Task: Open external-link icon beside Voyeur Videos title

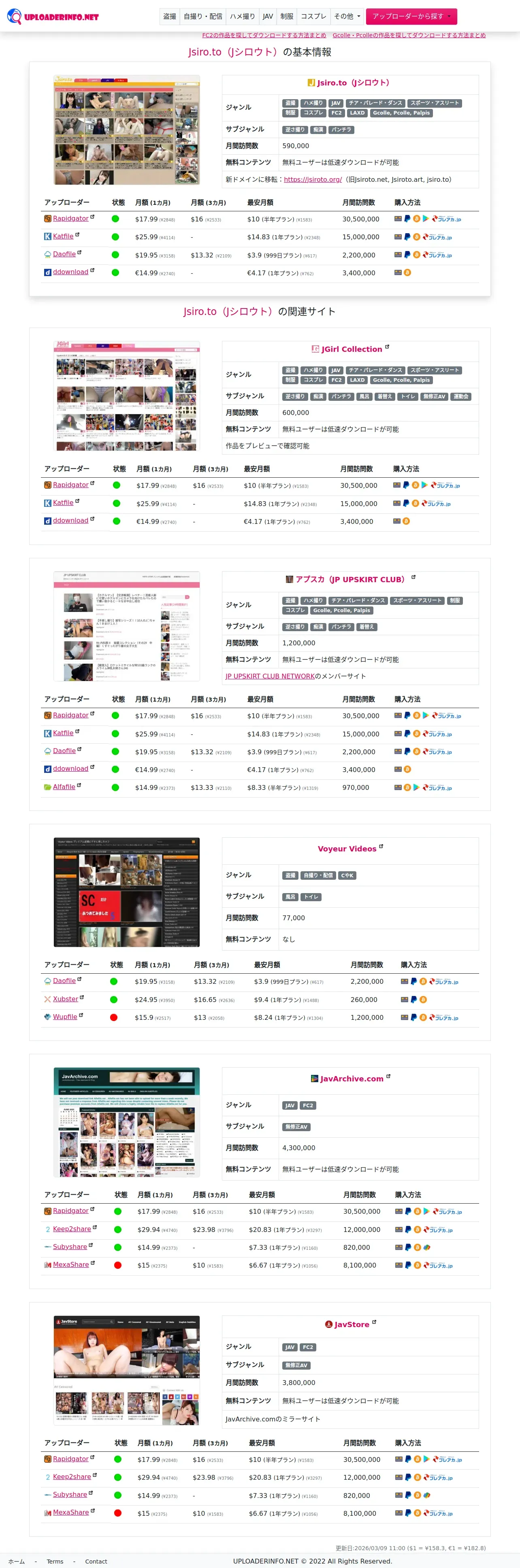Action: point(381,846)
